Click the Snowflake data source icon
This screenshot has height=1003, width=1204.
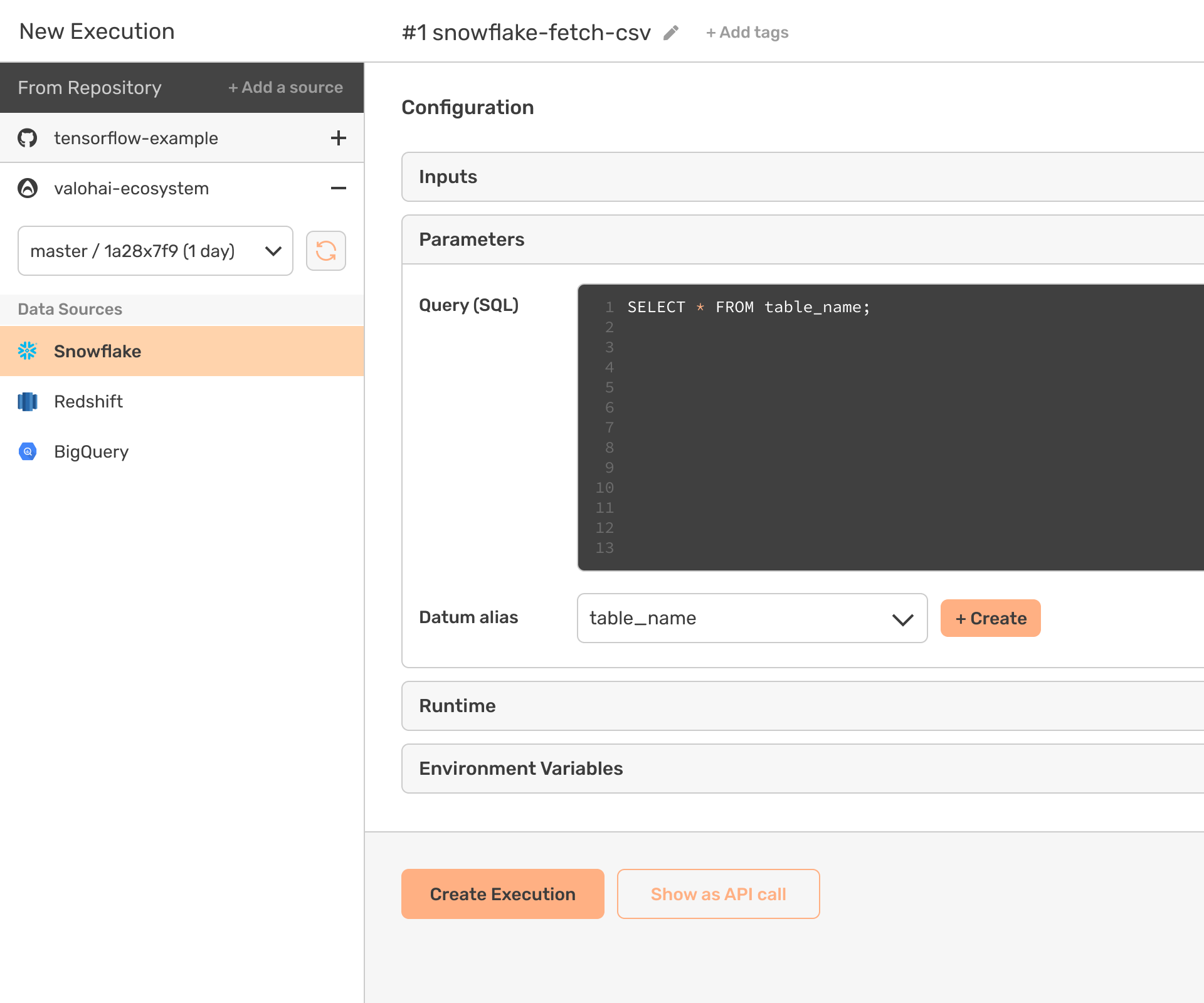click(28, 351)
